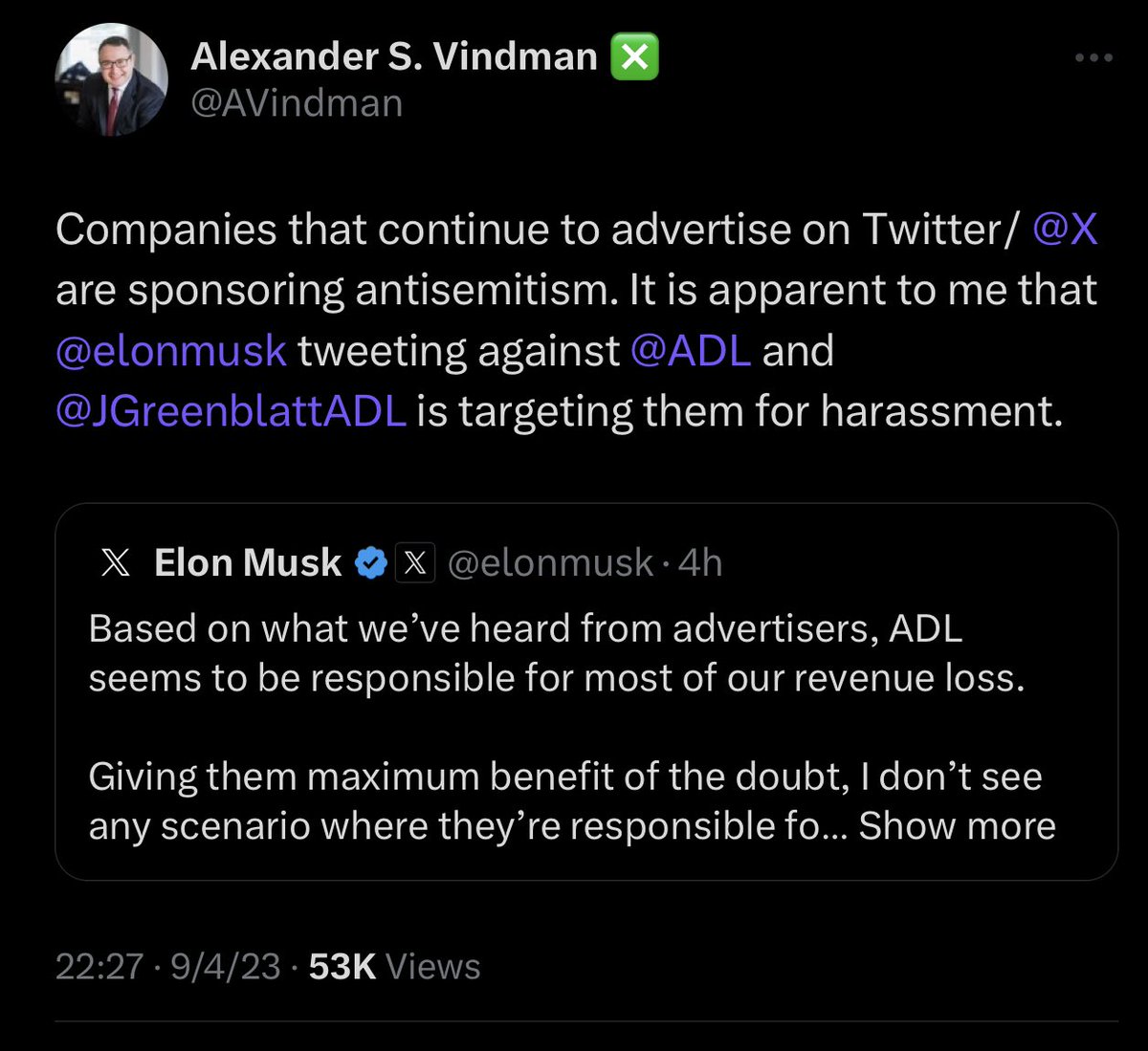Click the green X emoji beside Vindman's name

(x=634, y=57)
